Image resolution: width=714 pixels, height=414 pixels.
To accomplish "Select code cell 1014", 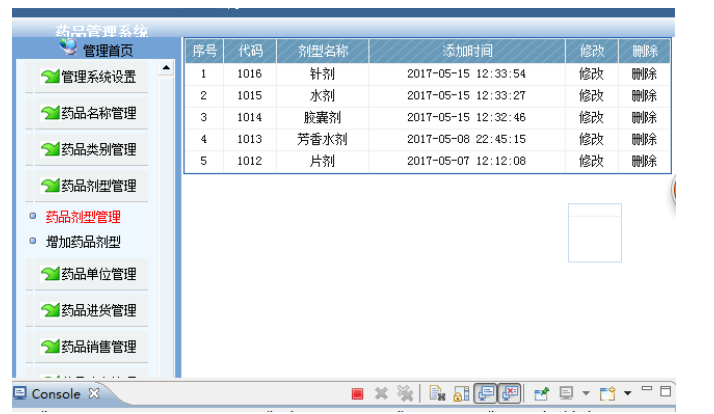I will click(x=250, y=118).
